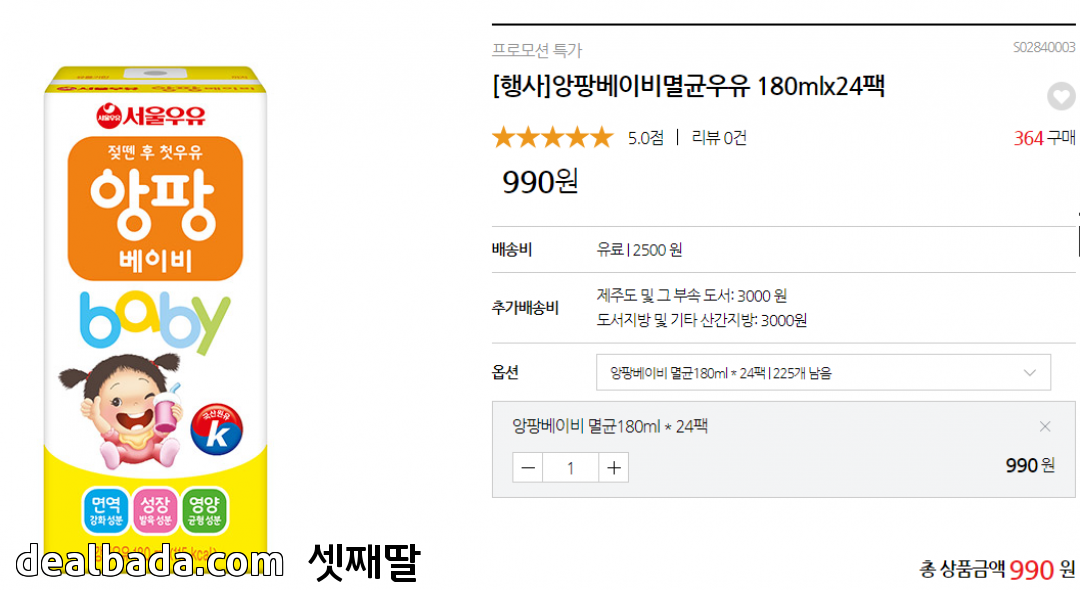
Task: Click the product title 앙팡베이비멸균우유 180mlx24팩
Action: [x=688, y=87]
